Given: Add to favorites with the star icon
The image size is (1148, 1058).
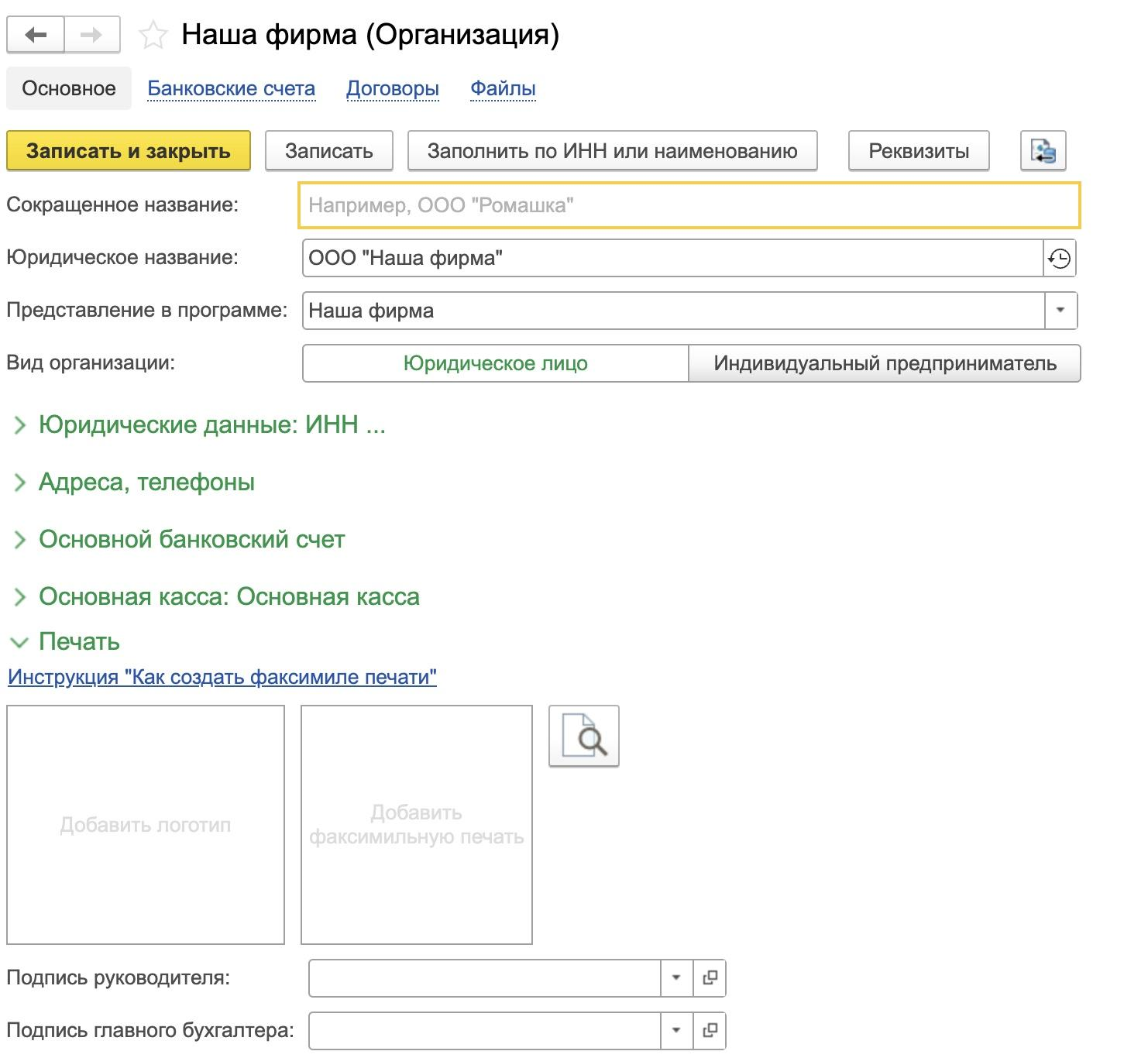Looking at the screenshot, I should pos(153,36).
